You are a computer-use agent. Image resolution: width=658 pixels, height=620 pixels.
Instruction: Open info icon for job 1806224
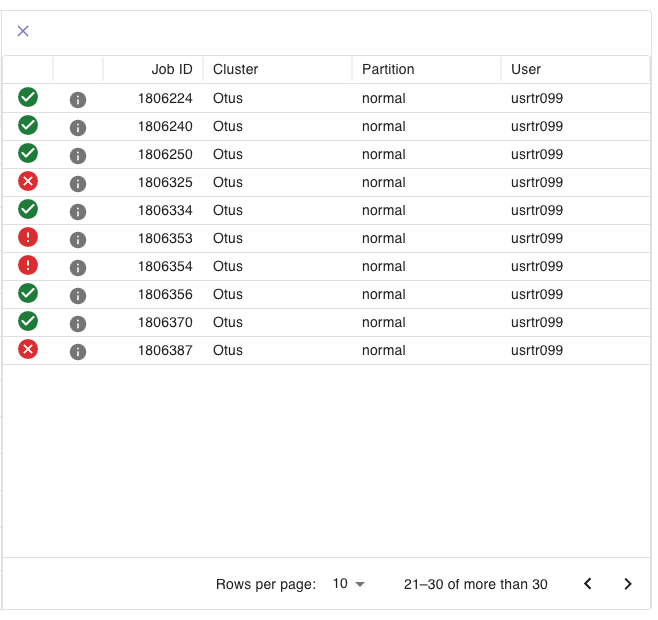pos(78,100)
